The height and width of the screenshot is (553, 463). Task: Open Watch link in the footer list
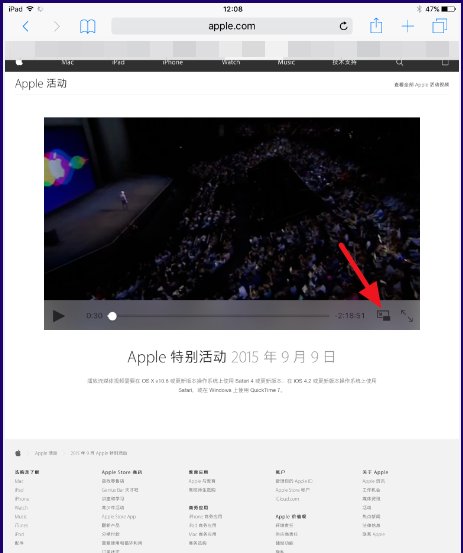pos(21,508)
